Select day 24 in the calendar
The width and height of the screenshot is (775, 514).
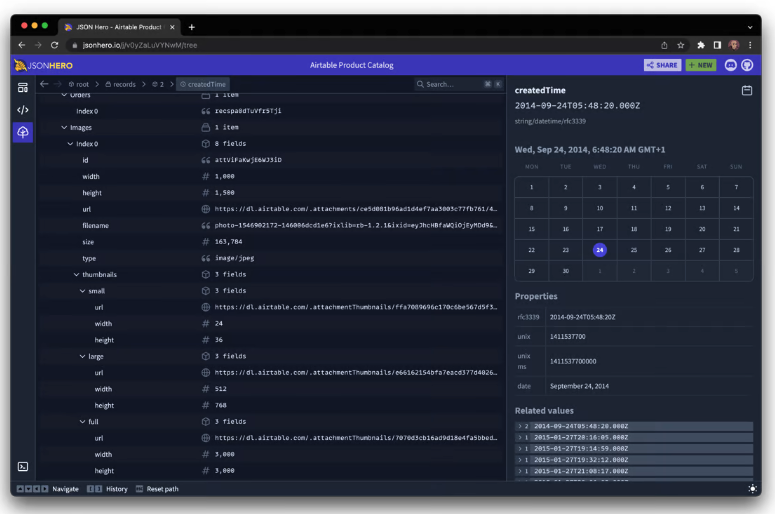[x=600, y=250]
